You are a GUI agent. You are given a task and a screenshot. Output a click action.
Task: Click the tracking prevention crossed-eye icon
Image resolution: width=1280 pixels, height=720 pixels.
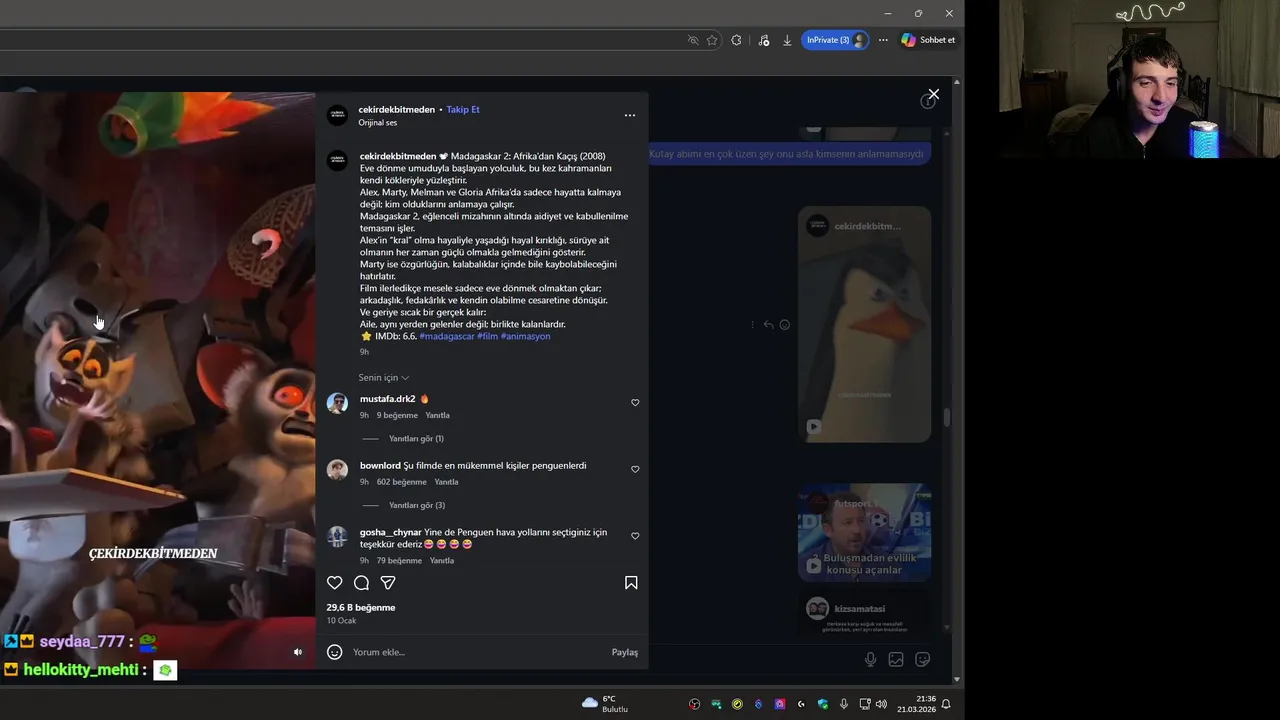tap(693, 40)
